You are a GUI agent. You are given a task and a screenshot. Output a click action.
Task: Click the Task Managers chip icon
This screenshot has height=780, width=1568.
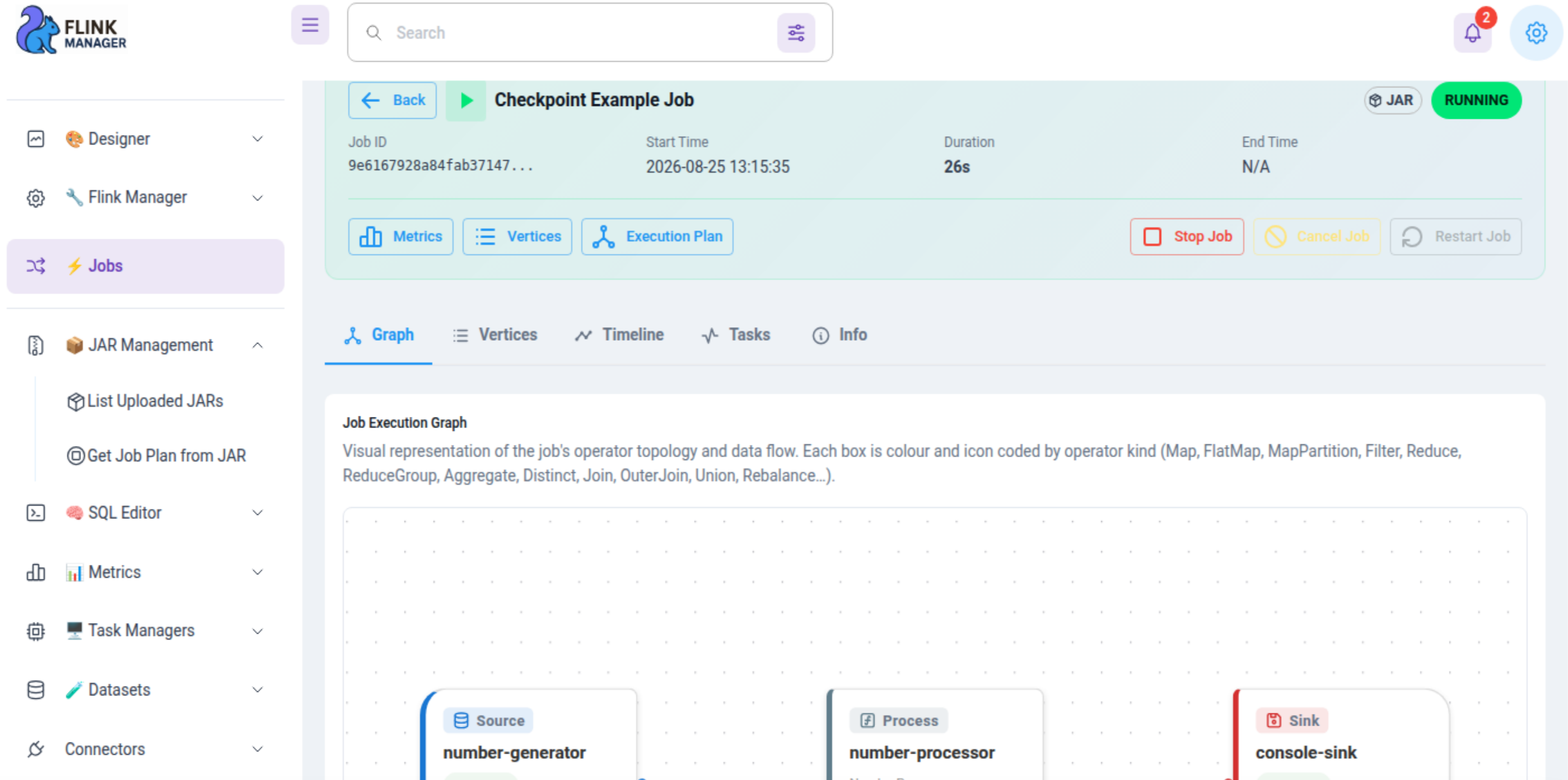pos(36,631)
